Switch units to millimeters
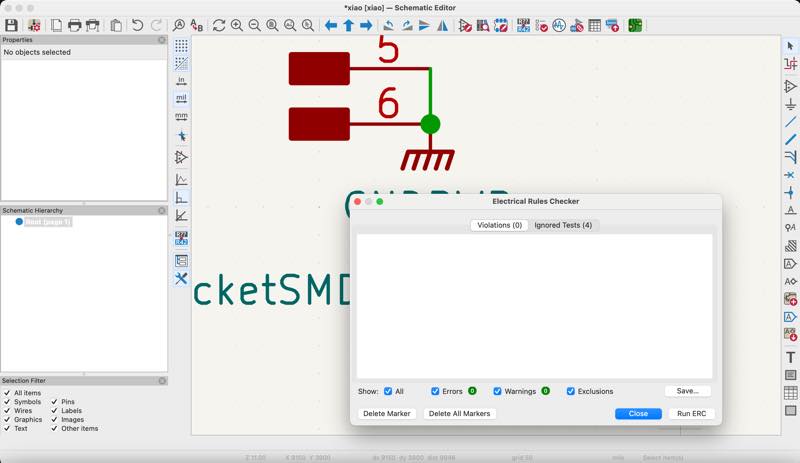The image size is (800, 463). [181, 117]
